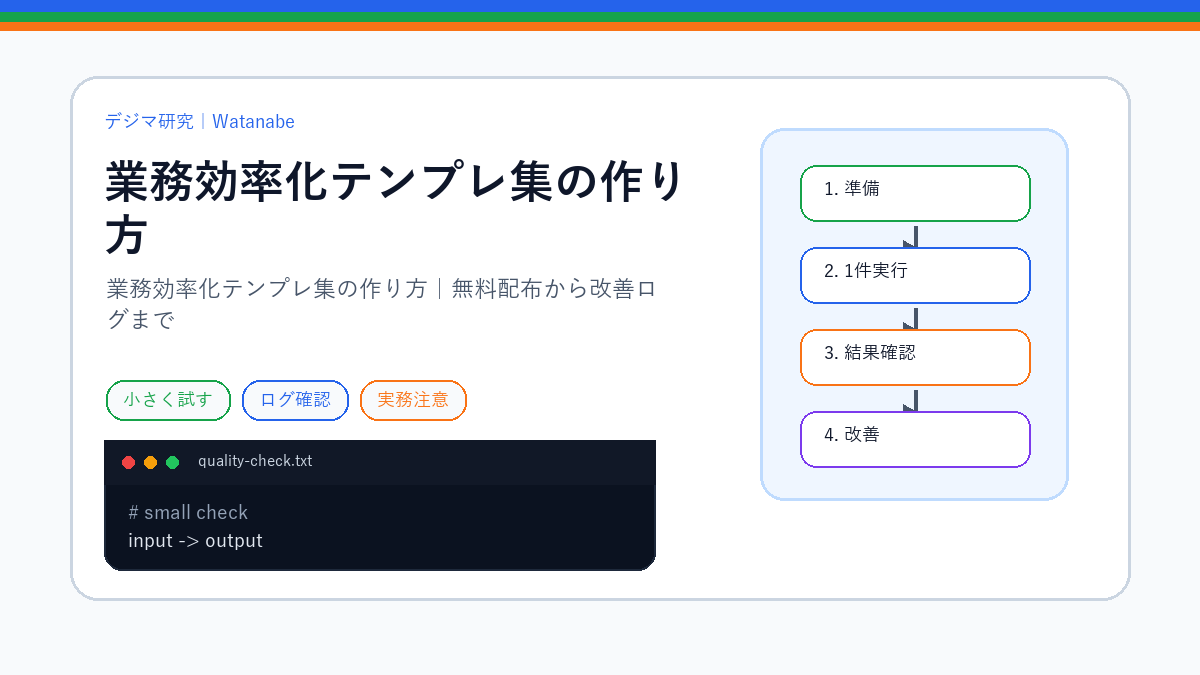Click the green dot in code window
Viewport: 1200px width, 675px height.
click(x=172, y=462)
